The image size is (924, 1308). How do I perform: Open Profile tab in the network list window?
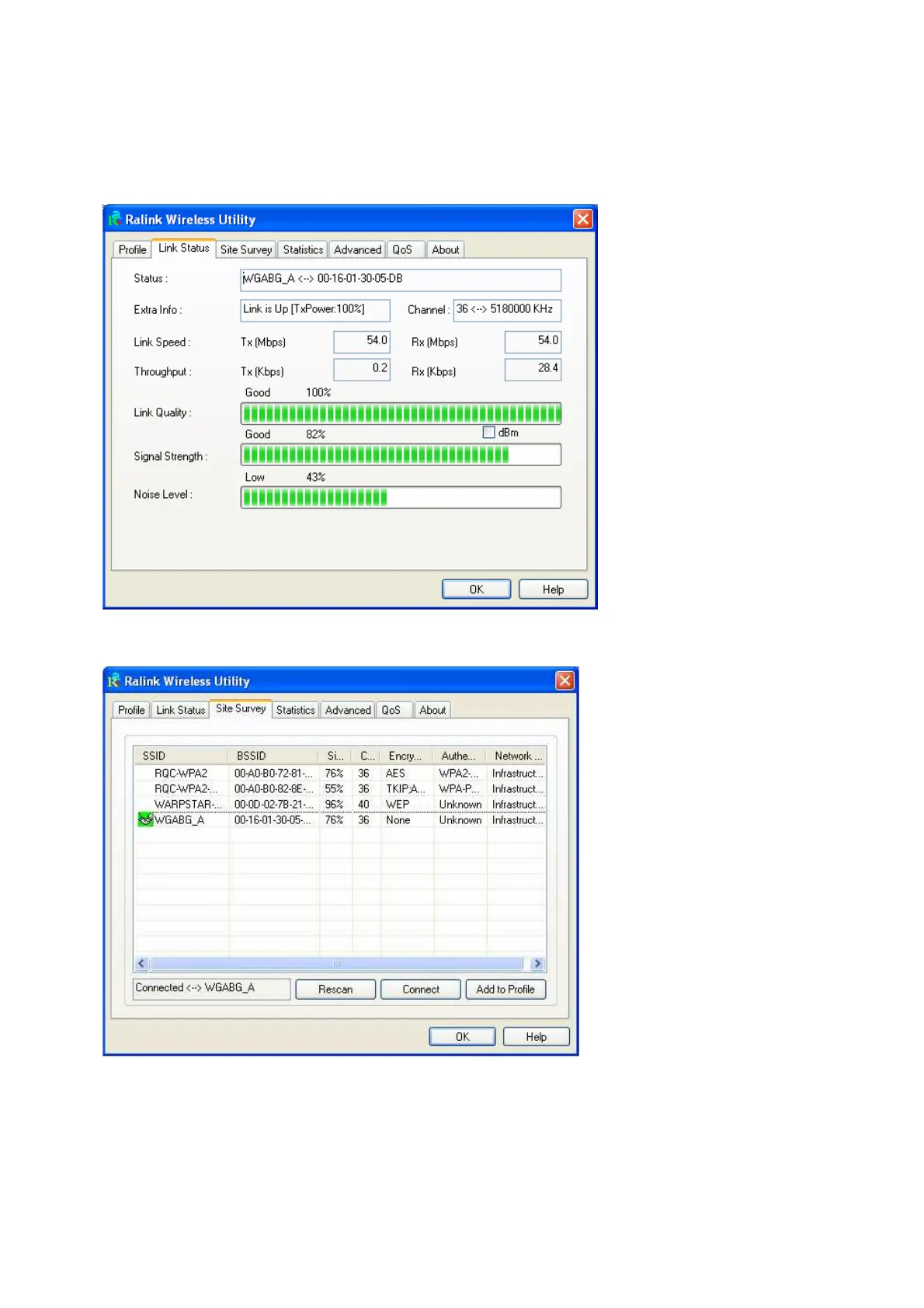[x=131, y=710]
